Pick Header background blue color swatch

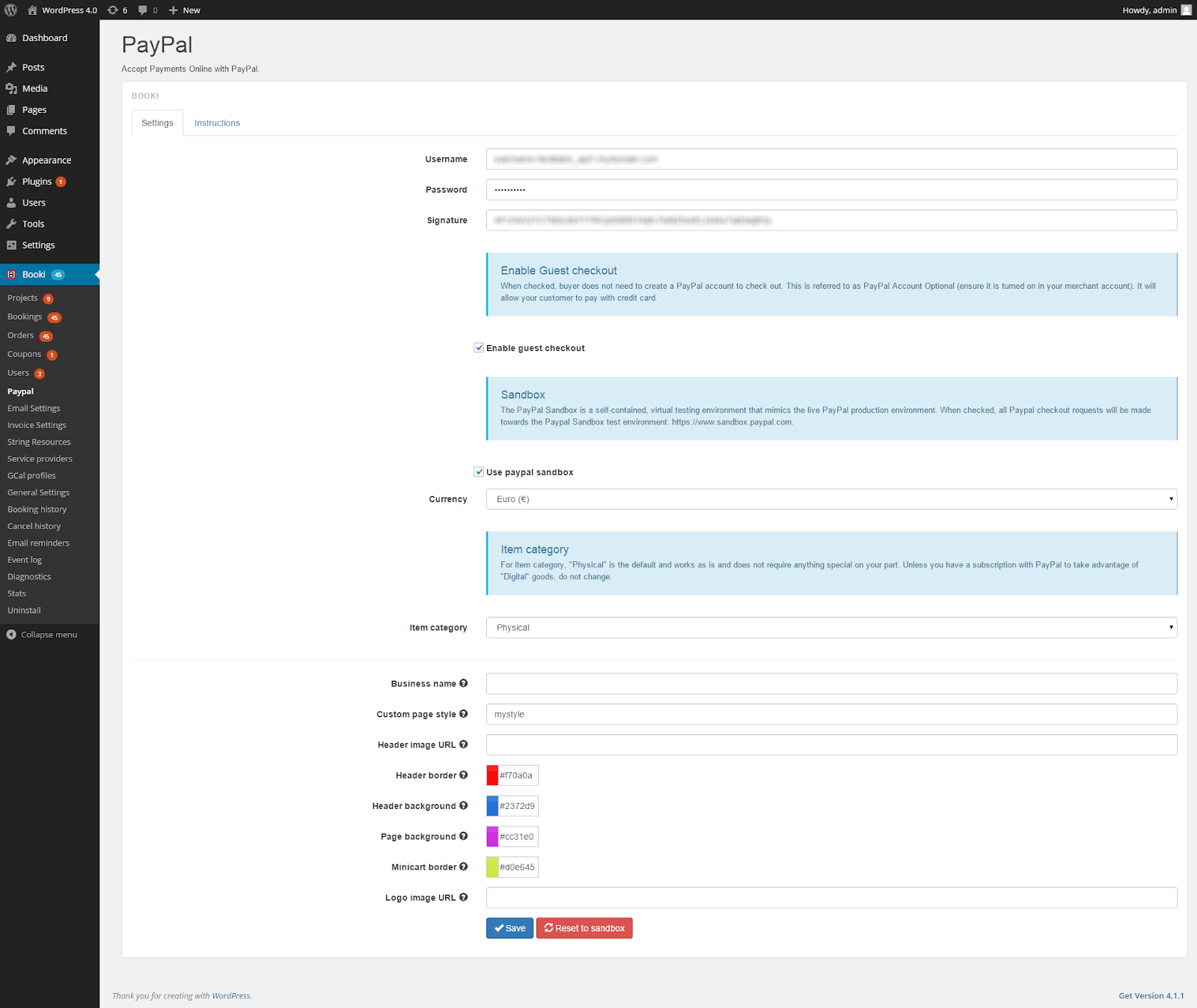click(492, 806)
